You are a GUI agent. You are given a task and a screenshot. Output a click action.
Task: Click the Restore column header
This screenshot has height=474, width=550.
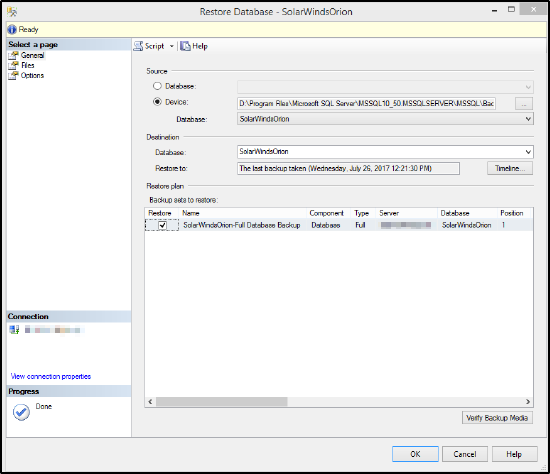click(162, 213)
